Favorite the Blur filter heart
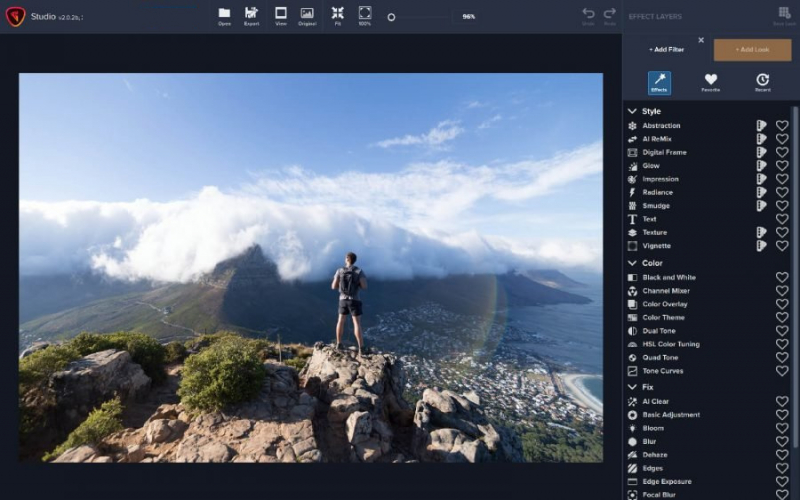Viewport: 800px width, 500px height. pos(782,441)
